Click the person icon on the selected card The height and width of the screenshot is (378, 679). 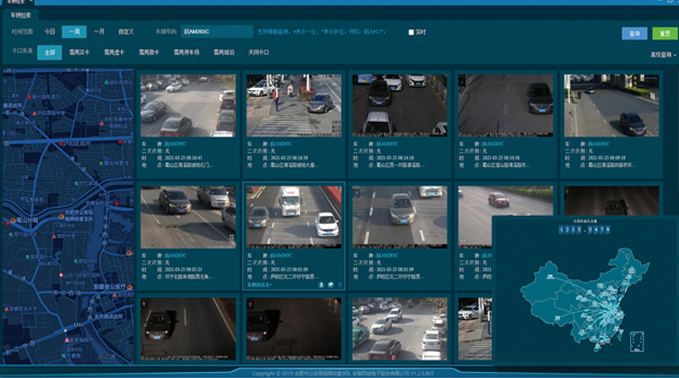[x=321, y=284]
